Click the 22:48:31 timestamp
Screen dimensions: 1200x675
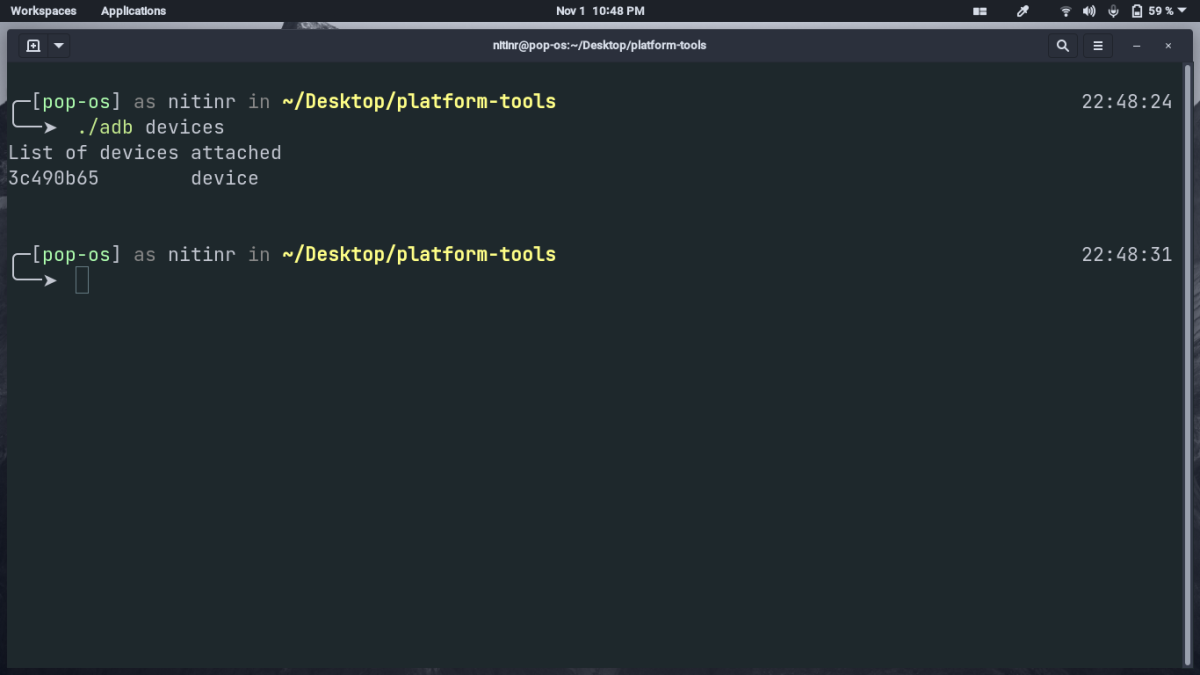[1127, 255]
